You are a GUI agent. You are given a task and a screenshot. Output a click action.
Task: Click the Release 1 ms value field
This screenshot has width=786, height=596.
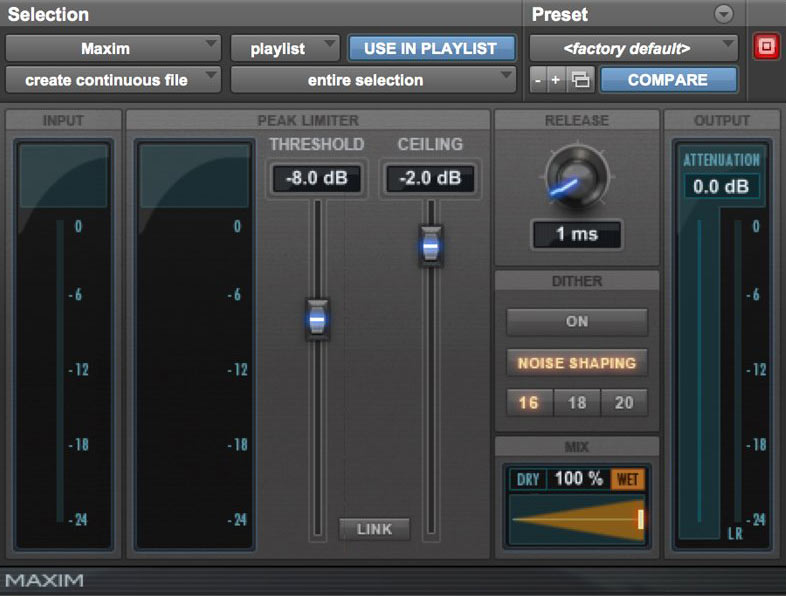(577, 234)
